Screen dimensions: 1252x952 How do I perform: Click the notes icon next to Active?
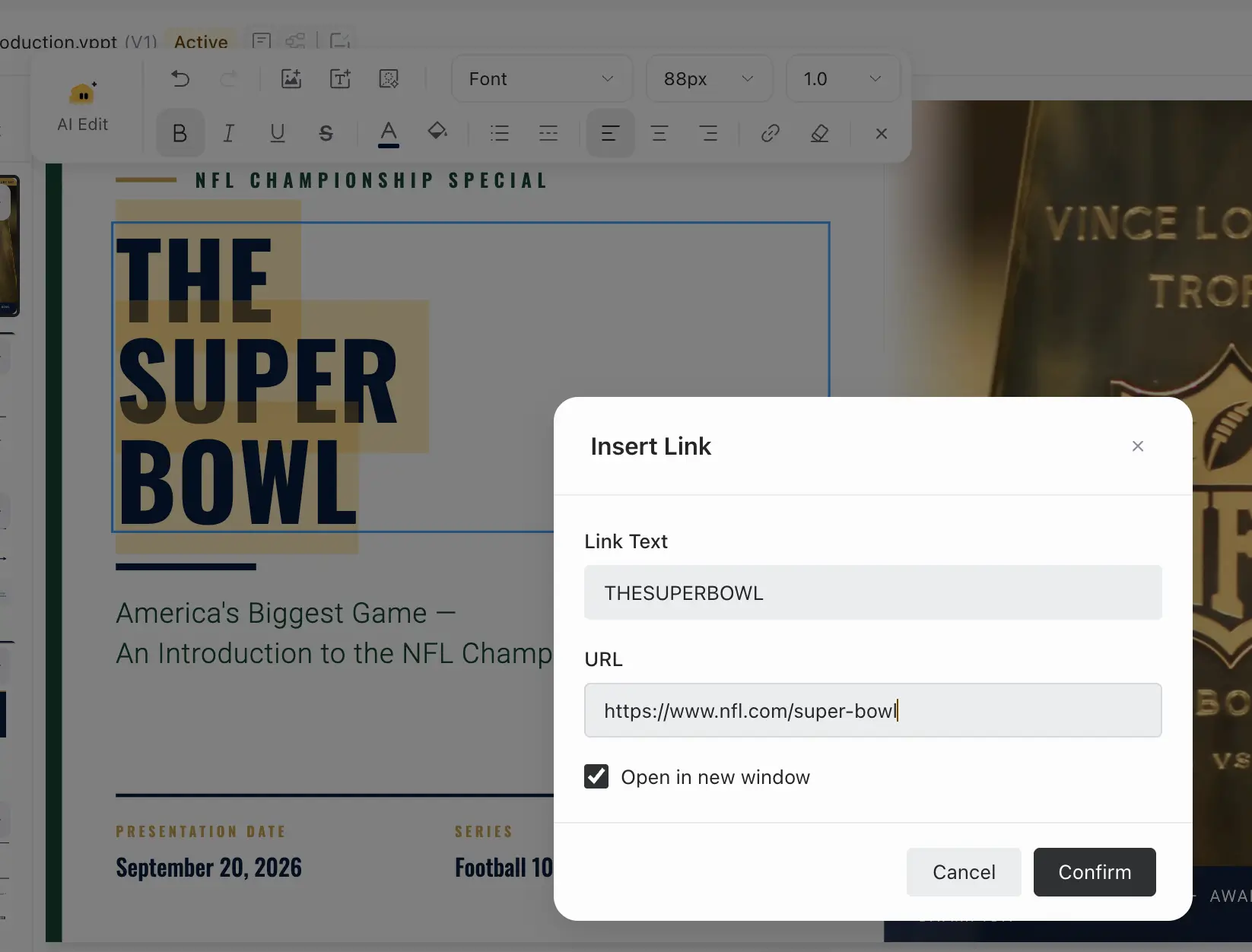(x=262, y=40)
